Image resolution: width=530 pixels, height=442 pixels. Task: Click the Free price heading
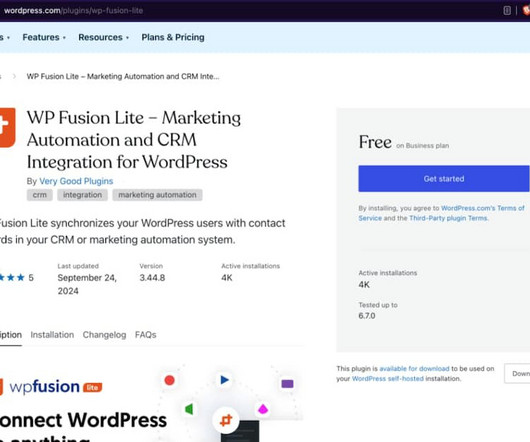point(375,142)
